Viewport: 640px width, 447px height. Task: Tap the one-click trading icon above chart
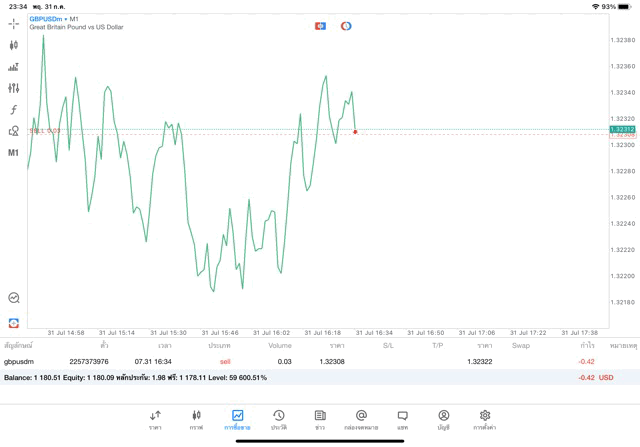point(320,25)
